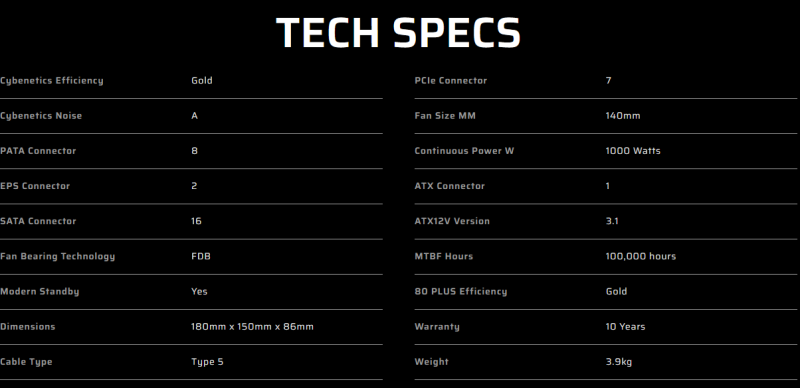Select the Cybenetics Efficiency label
This screenshot has width=800, height=388.
click(52, 81)
